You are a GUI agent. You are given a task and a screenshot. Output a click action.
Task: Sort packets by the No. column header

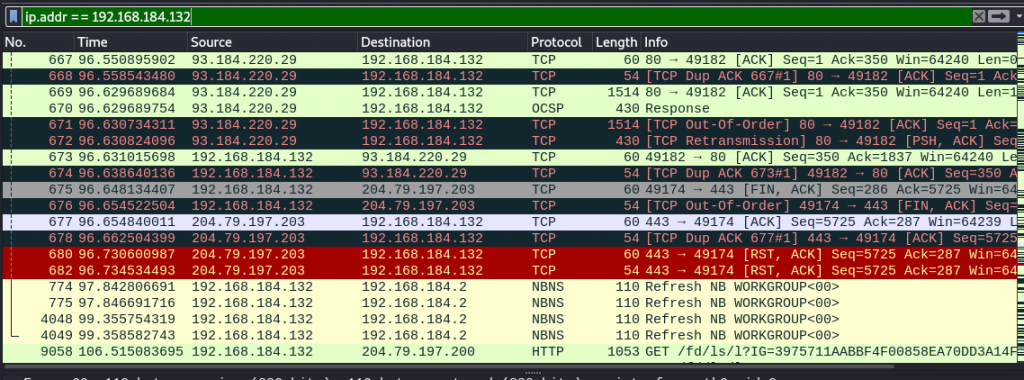pyautogui.click(x=38, y=42)
